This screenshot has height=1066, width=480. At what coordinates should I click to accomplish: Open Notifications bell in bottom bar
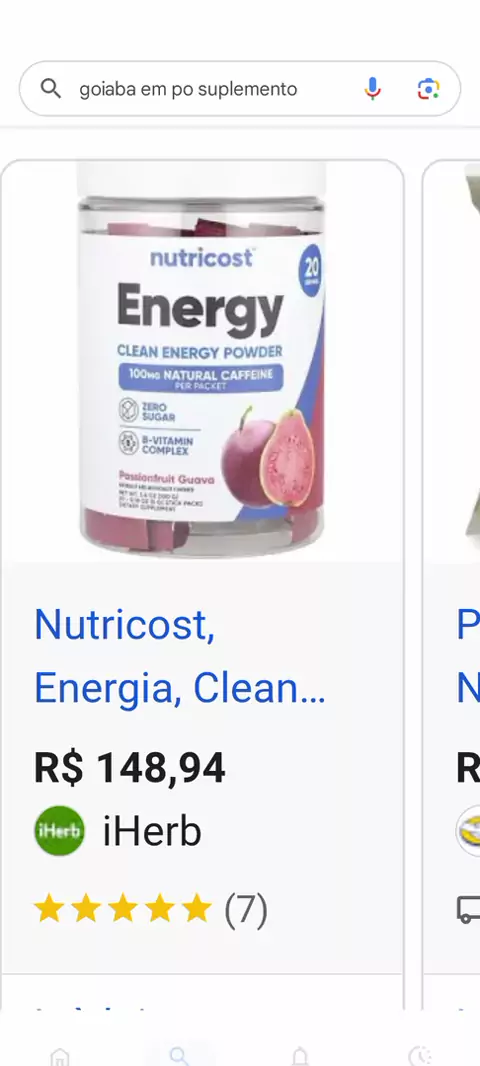click(x=300, y=1057)
